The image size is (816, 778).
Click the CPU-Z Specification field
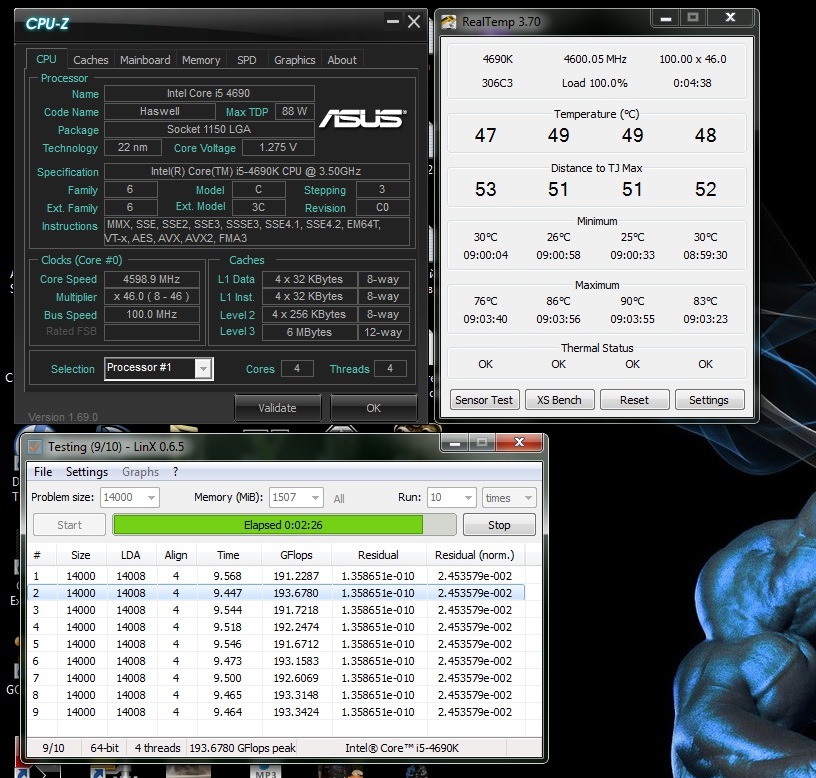257,171
